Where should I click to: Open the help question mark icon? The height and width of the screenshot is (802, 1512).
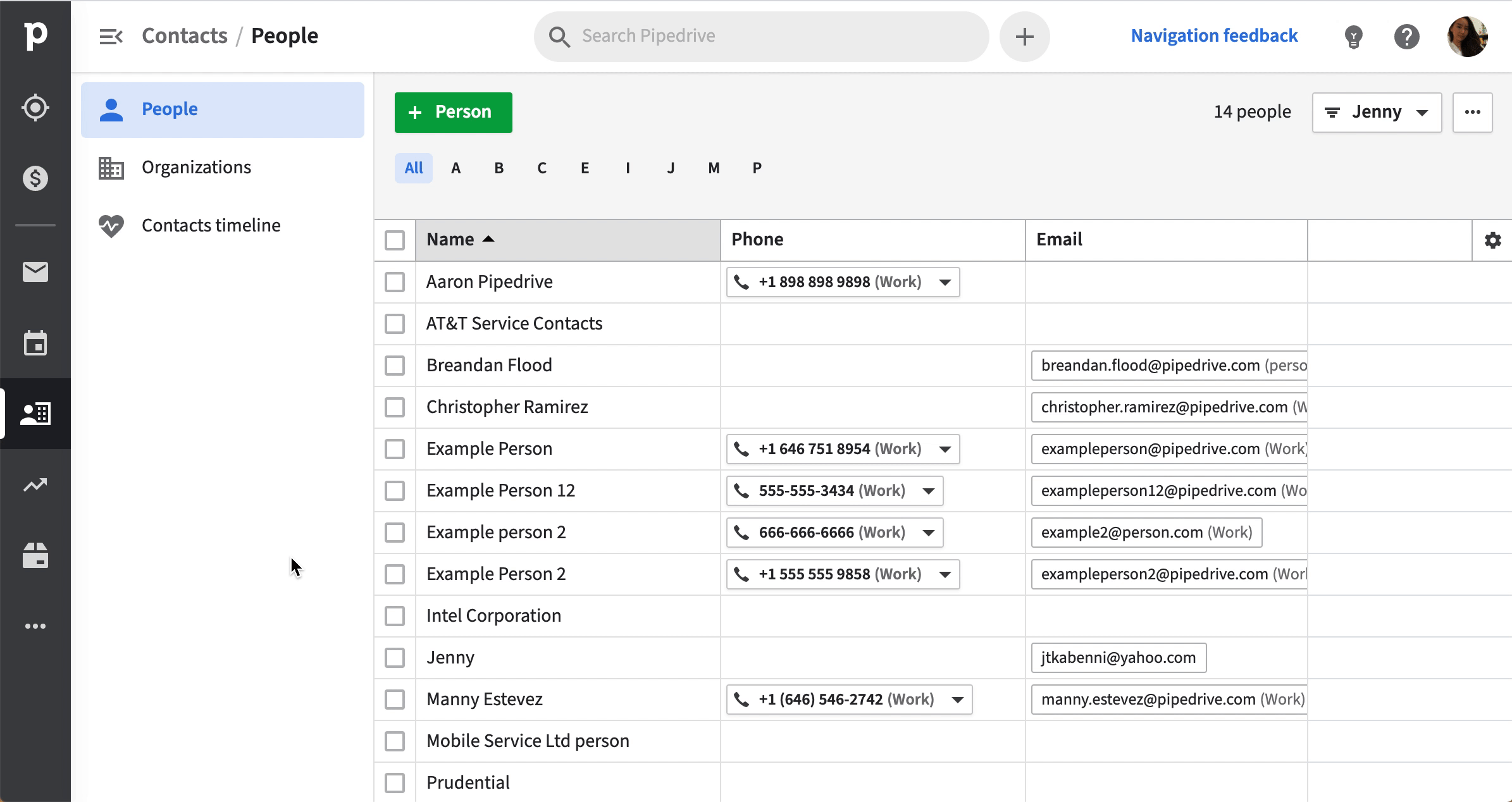(x=1407, y=37)
